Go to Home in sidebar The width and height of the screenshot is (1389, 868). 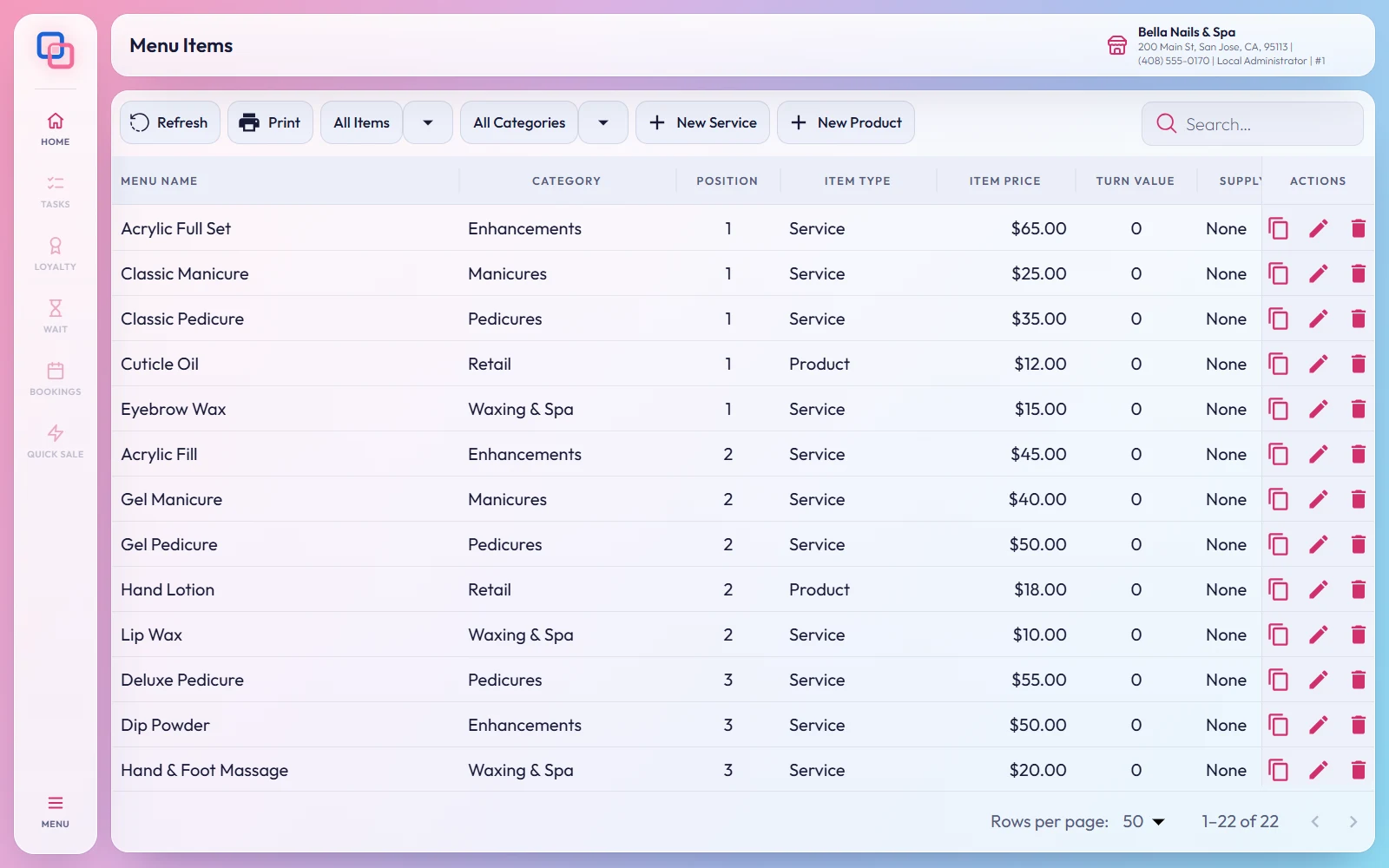click(x=56, y=128)
